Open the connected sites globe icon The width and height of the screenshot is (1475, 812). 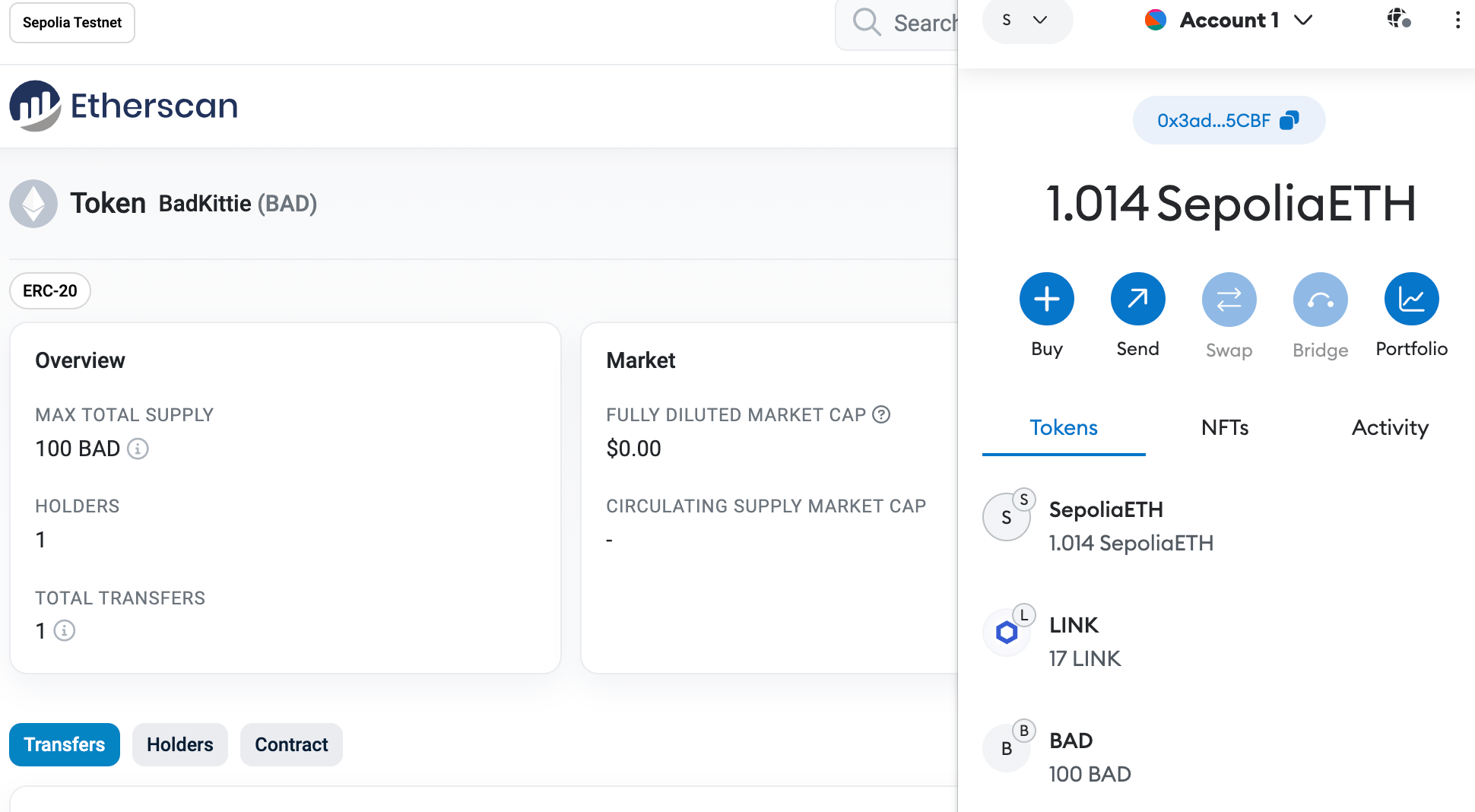pyautogui.click(x=1398, y=19)
